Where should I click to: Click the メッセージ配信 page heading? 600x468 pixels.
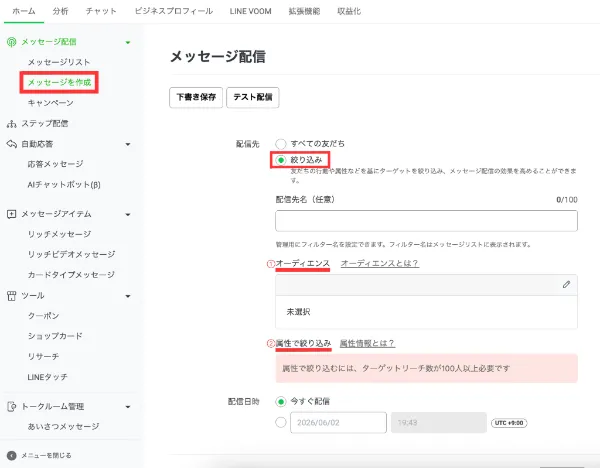coord(218,57)
